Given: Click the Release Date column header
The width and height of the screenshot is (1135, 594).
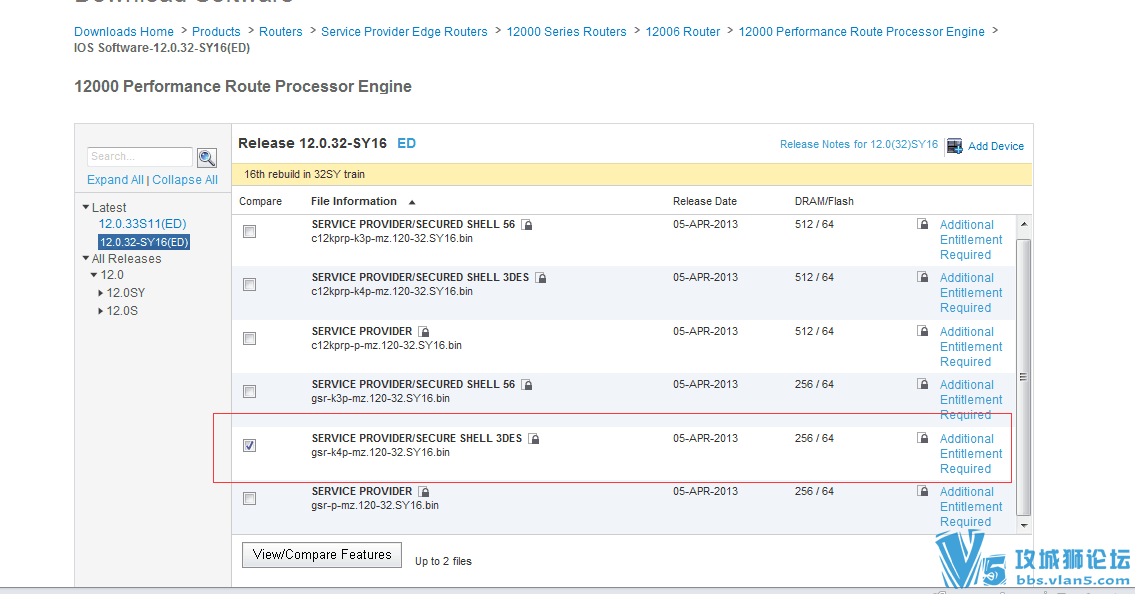Looking at the screenshot, I should 704,202.
